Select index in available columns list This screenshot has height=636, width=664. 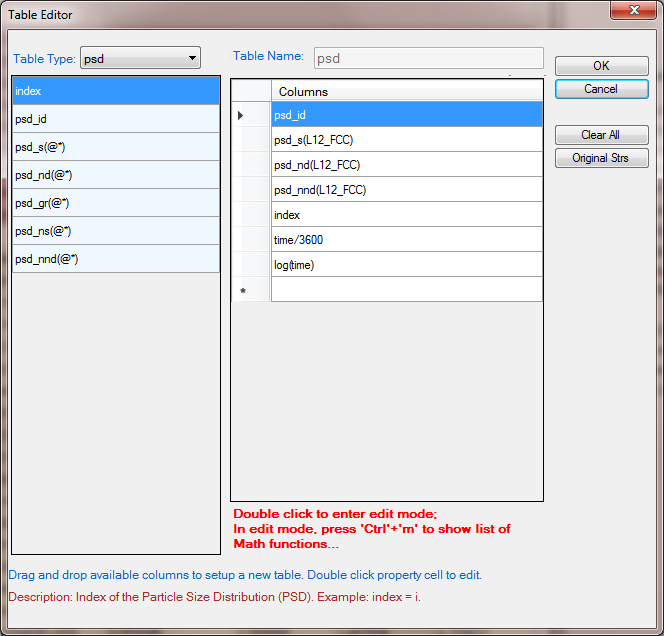click(116, 91)
